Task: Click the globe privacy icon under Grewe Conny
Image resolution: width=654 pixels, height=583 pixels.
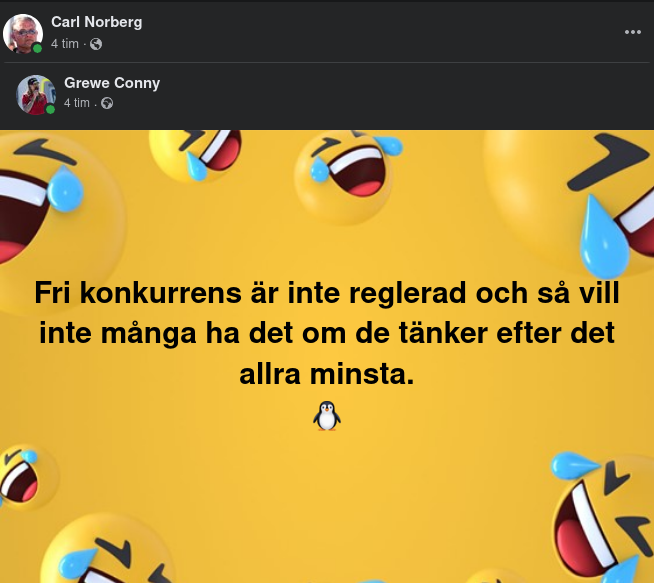Action: pyautogui.click(x=107, y=103)
